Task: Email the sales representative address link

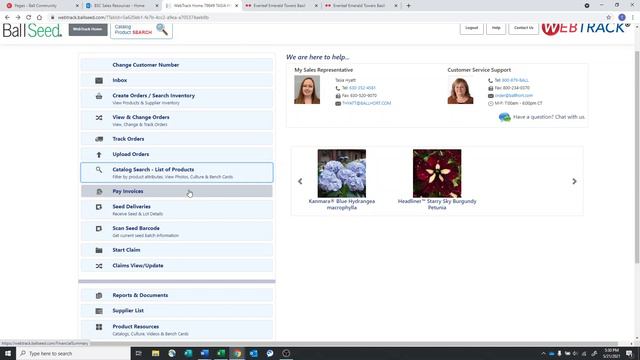Action: 367,103
